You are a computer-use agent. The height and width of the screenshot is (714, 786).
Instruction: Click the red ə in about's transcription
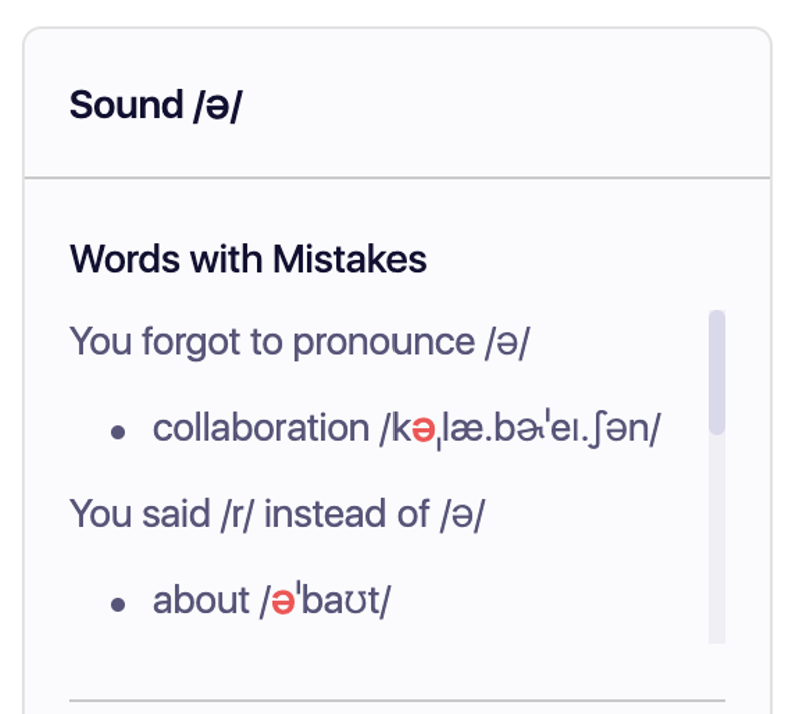281,601
